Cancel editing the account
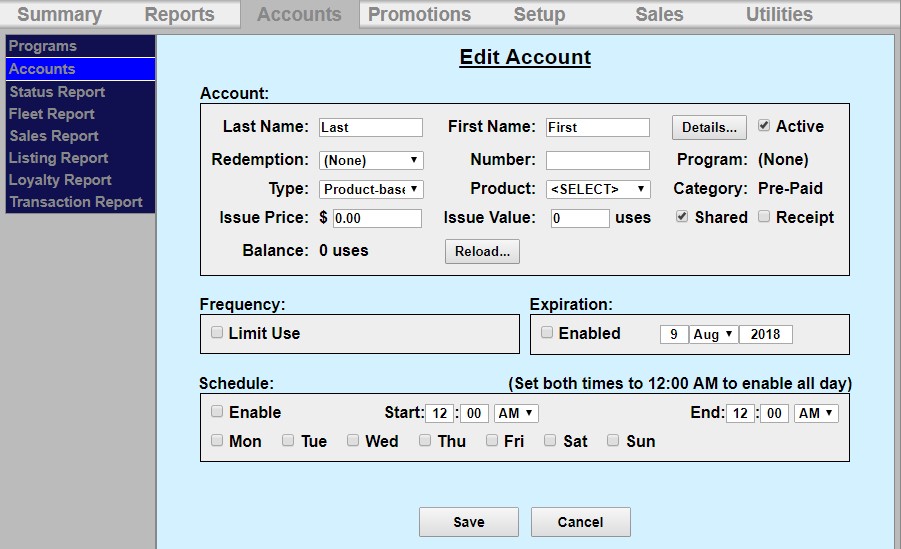The width and height of the screenshot is (901, 549). (580, 522)
